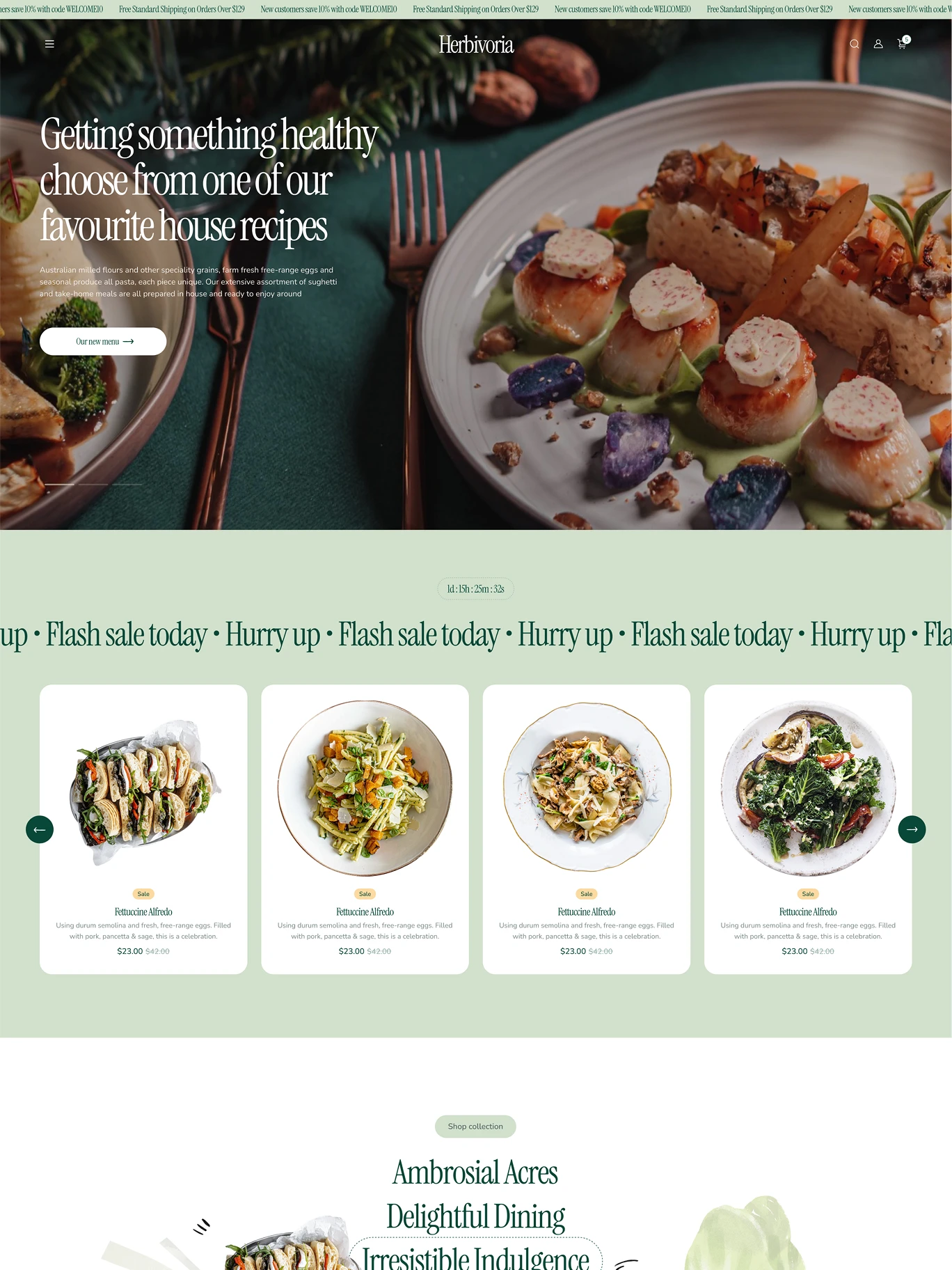Click the Shop collection pill button

[x=475, y=1127]
